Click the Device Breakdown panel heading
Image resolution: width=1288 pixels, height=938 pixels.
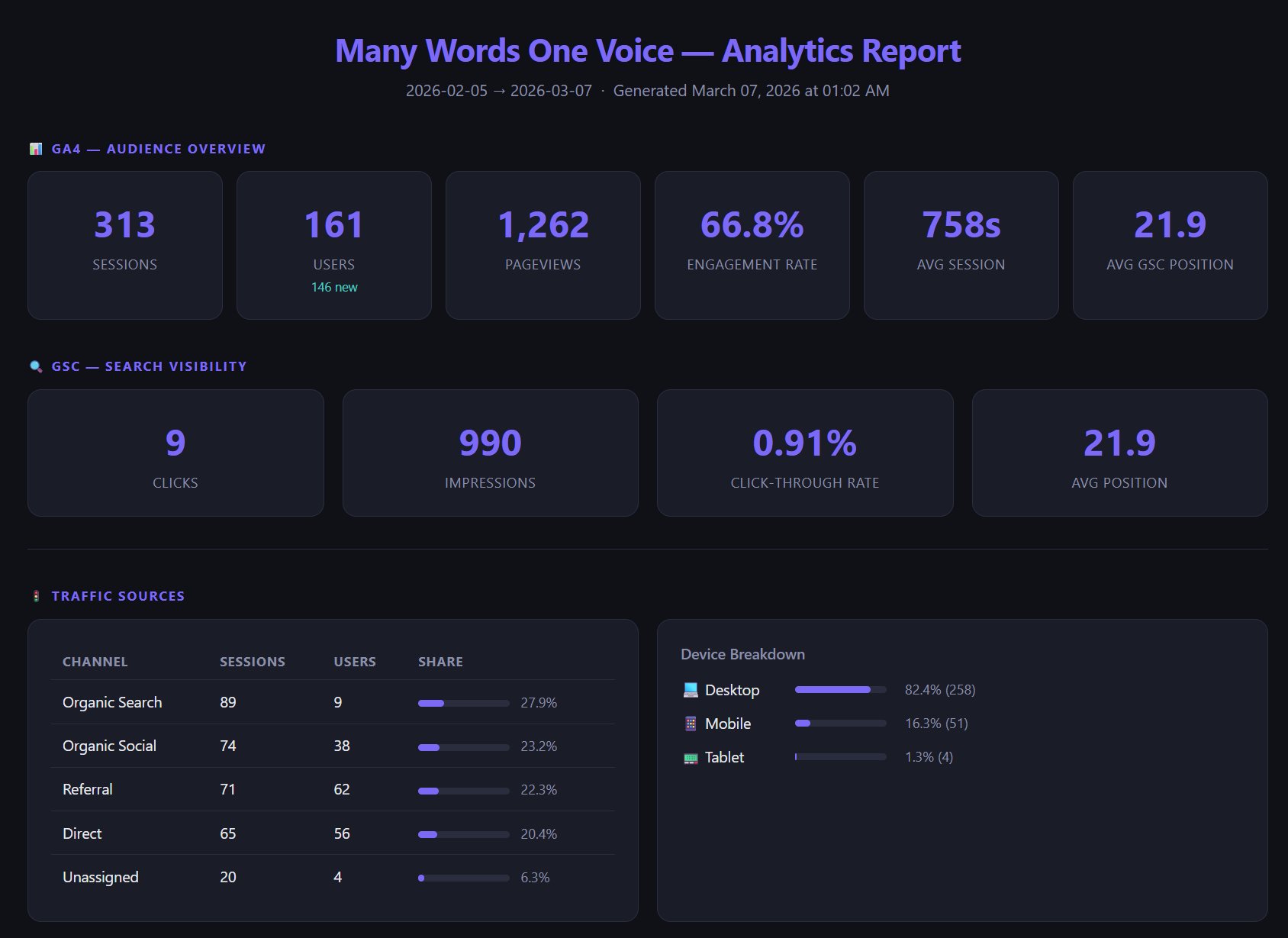click(x=743, y=654)
